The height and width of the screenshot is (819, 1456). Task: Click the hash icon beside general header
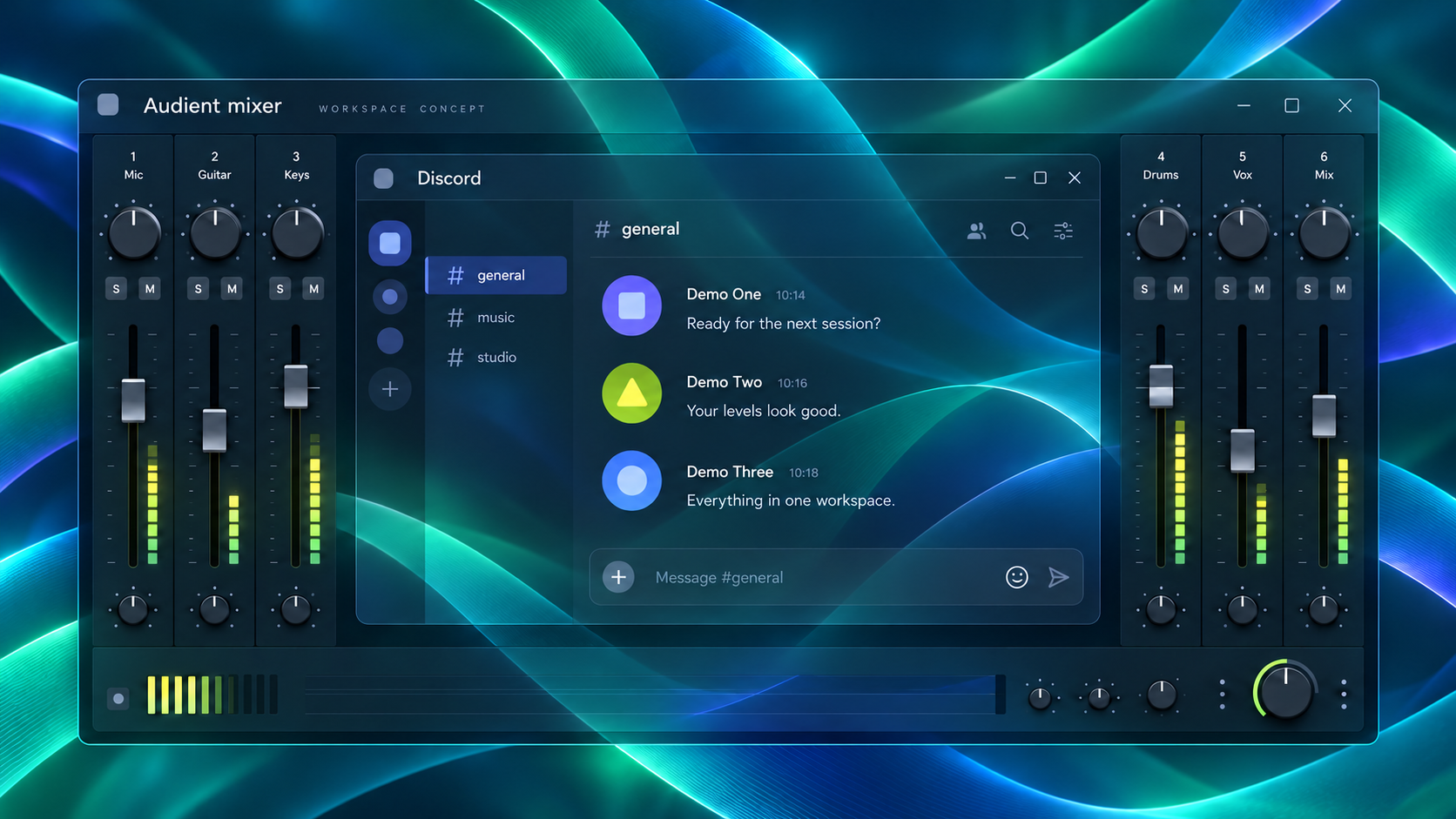point(602,229)
